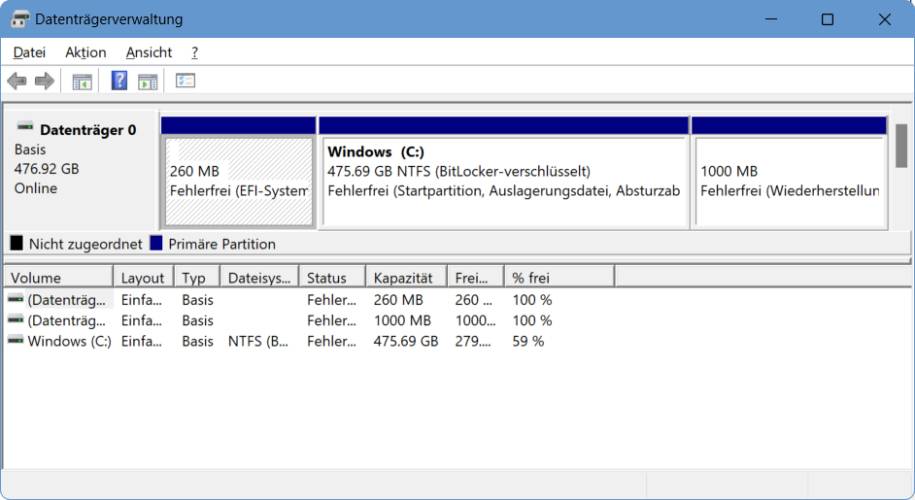Open the Aktion menu
The width and height of the screenshot is (915, 500).
tap(85, 52)
